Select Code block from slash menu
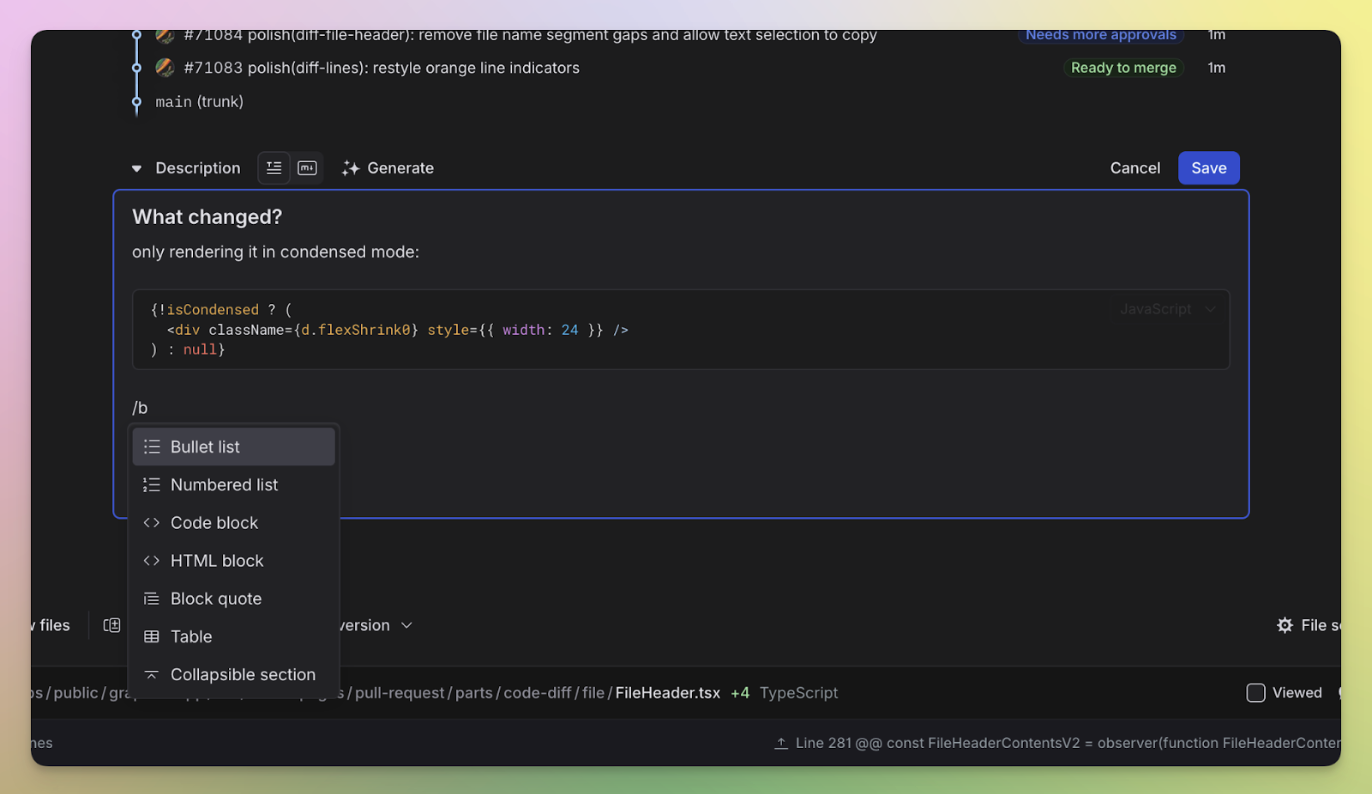Image resolution: width=1372 pixels, height=794 pixels. [214, 522]
